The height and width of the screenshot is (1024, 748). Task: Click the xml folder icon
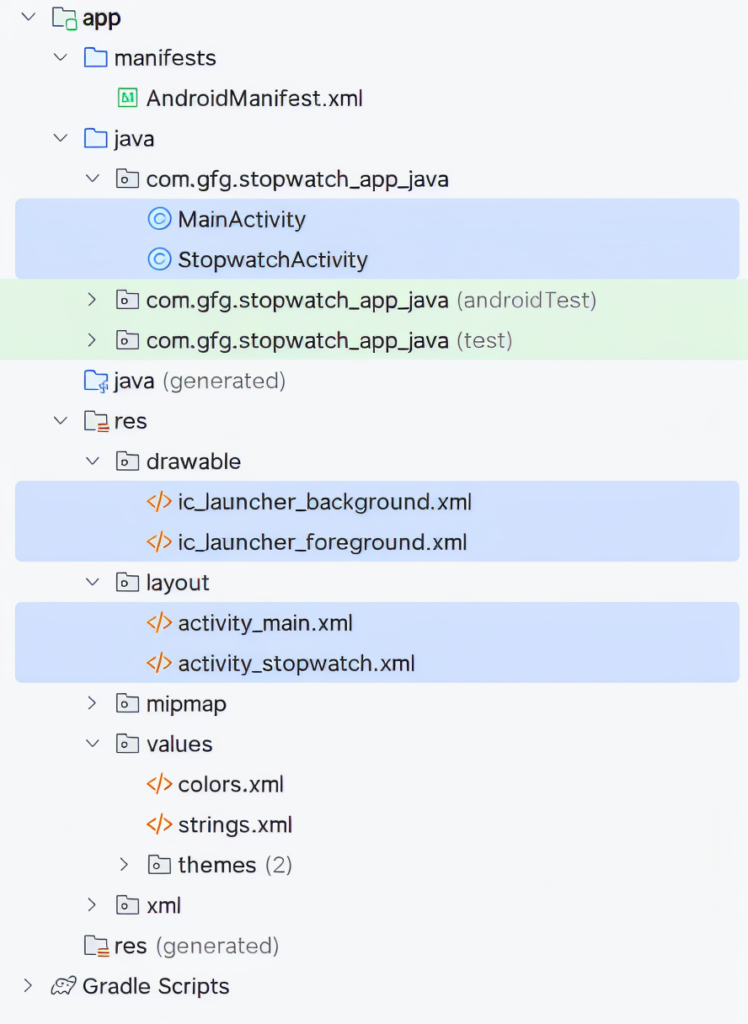(127, 905)
